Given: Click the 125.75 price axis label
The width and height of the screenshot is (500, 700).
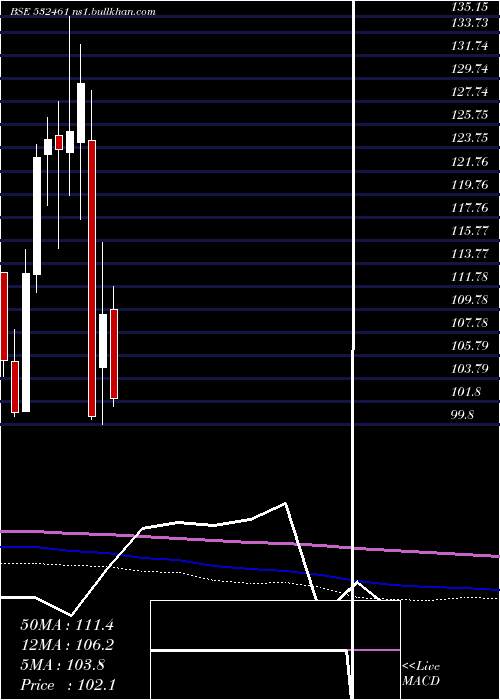Looking at the screenshot, I should tap(469, 115).
